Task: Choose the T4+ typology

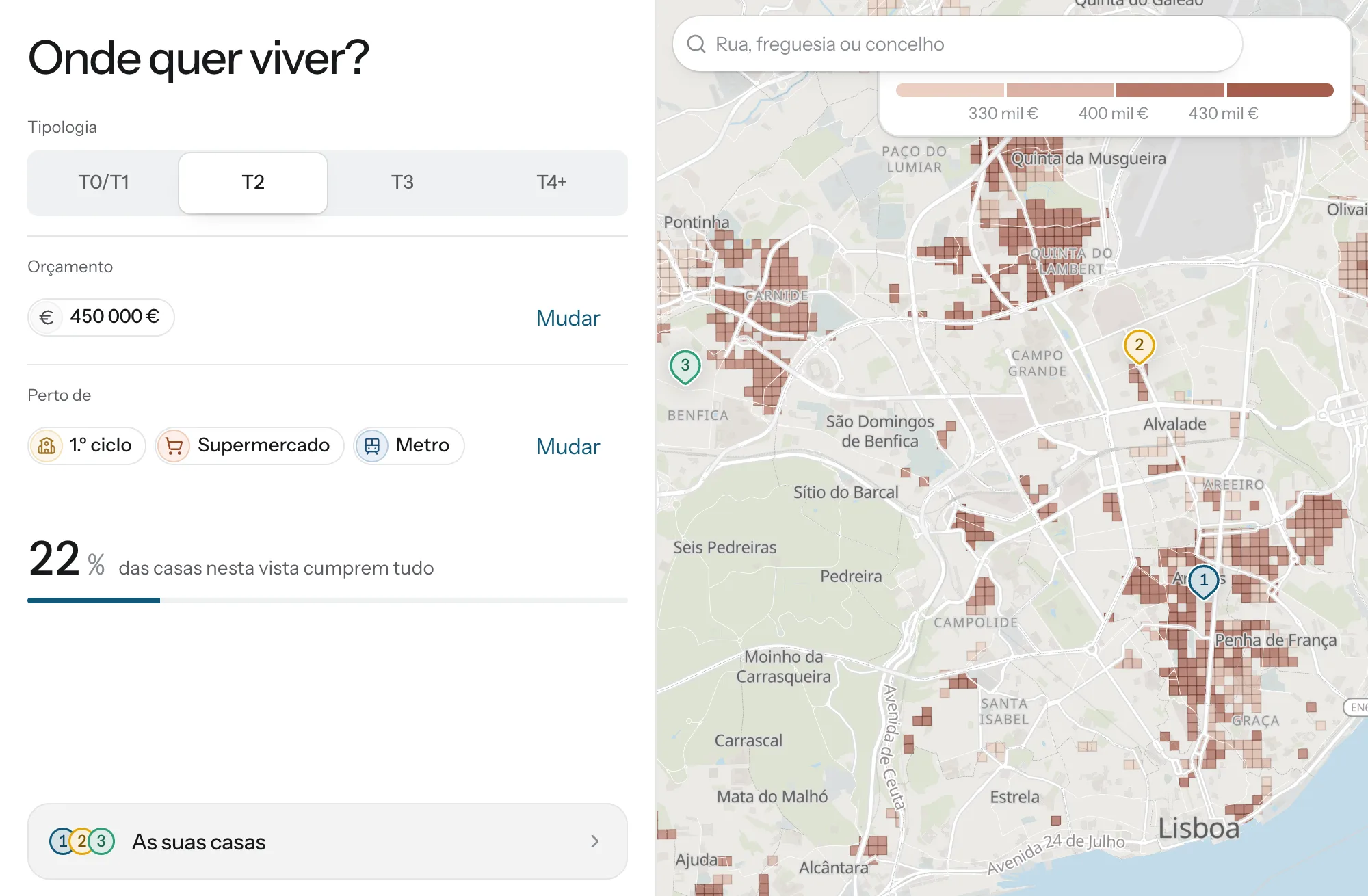Action: (x=551, y=183)
